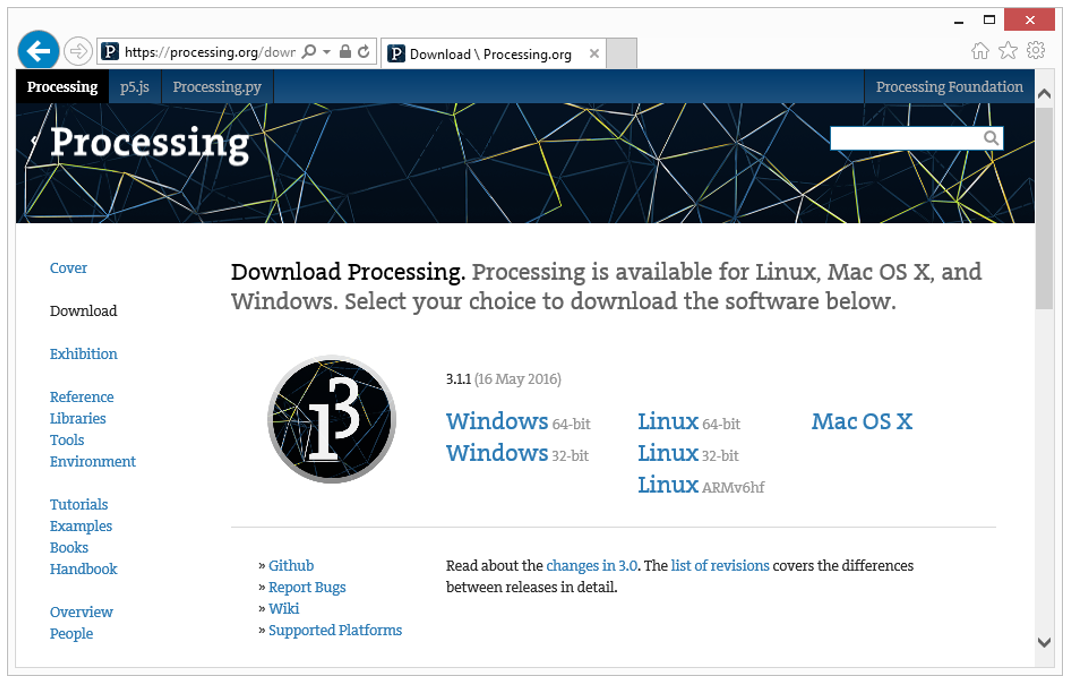Viewport: 1072px width, 689px height.
Task: Select Processing in top site navigation
Action: 62,87
